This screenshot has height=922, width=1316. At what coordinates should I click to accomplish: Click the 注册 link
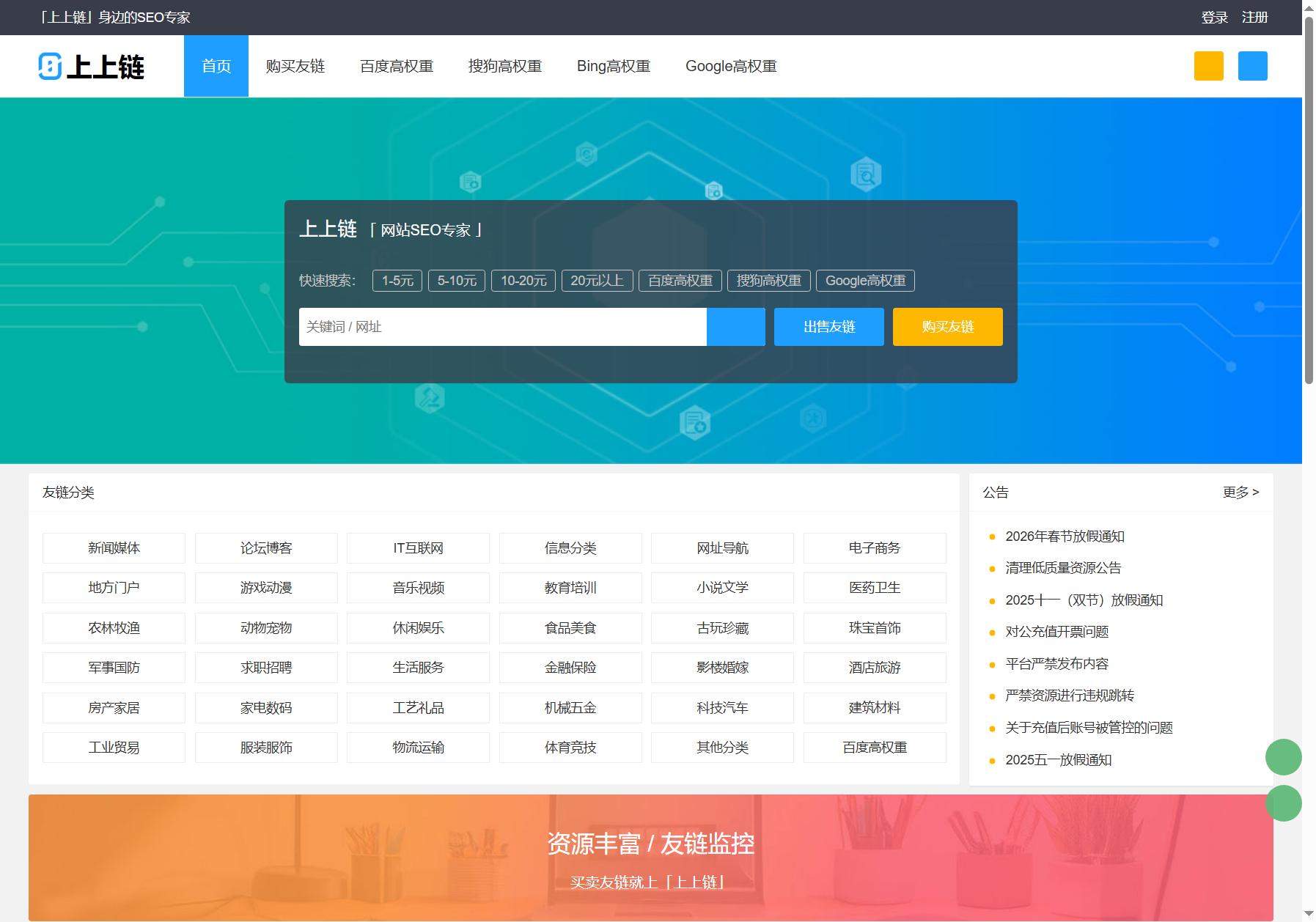tap(1254, 18)
